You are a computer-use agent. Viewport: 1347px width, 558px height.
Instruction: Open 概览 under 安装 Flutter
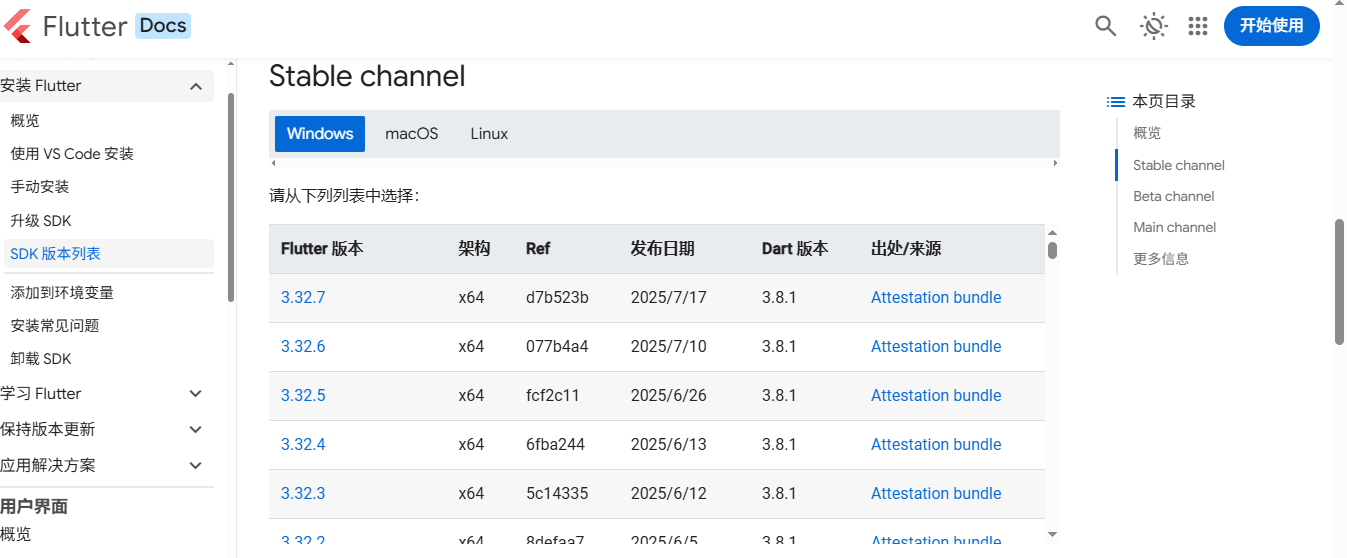(x=25, y=121)
